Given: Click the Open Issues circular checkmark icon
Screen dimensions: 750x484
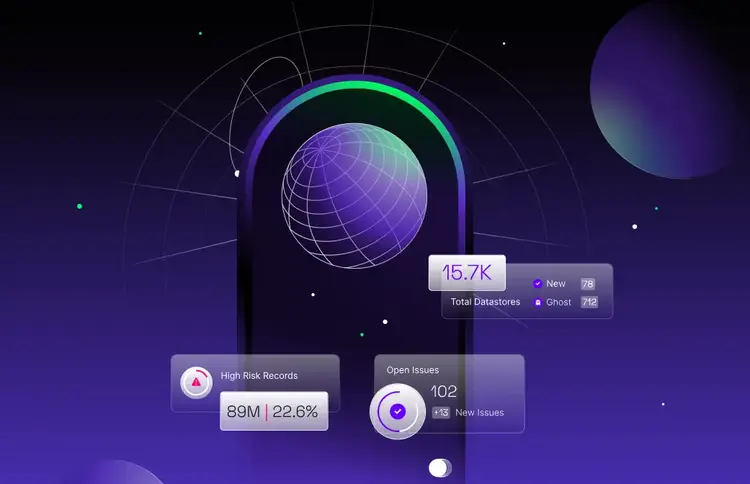Looking at the screenshot, I should pyautogui.click(x=398, y=411).
